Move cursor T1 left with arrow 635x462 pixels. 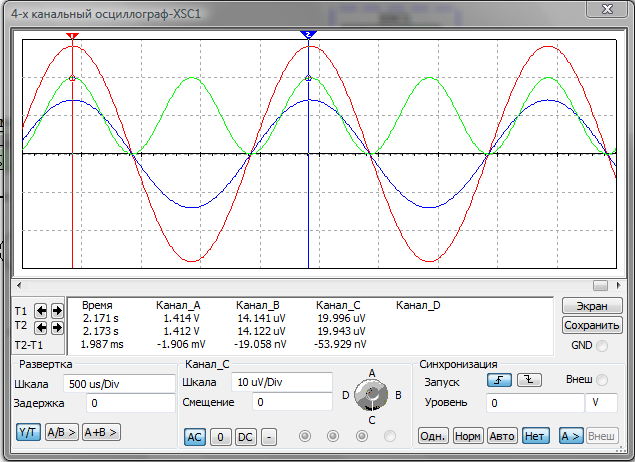41,311
